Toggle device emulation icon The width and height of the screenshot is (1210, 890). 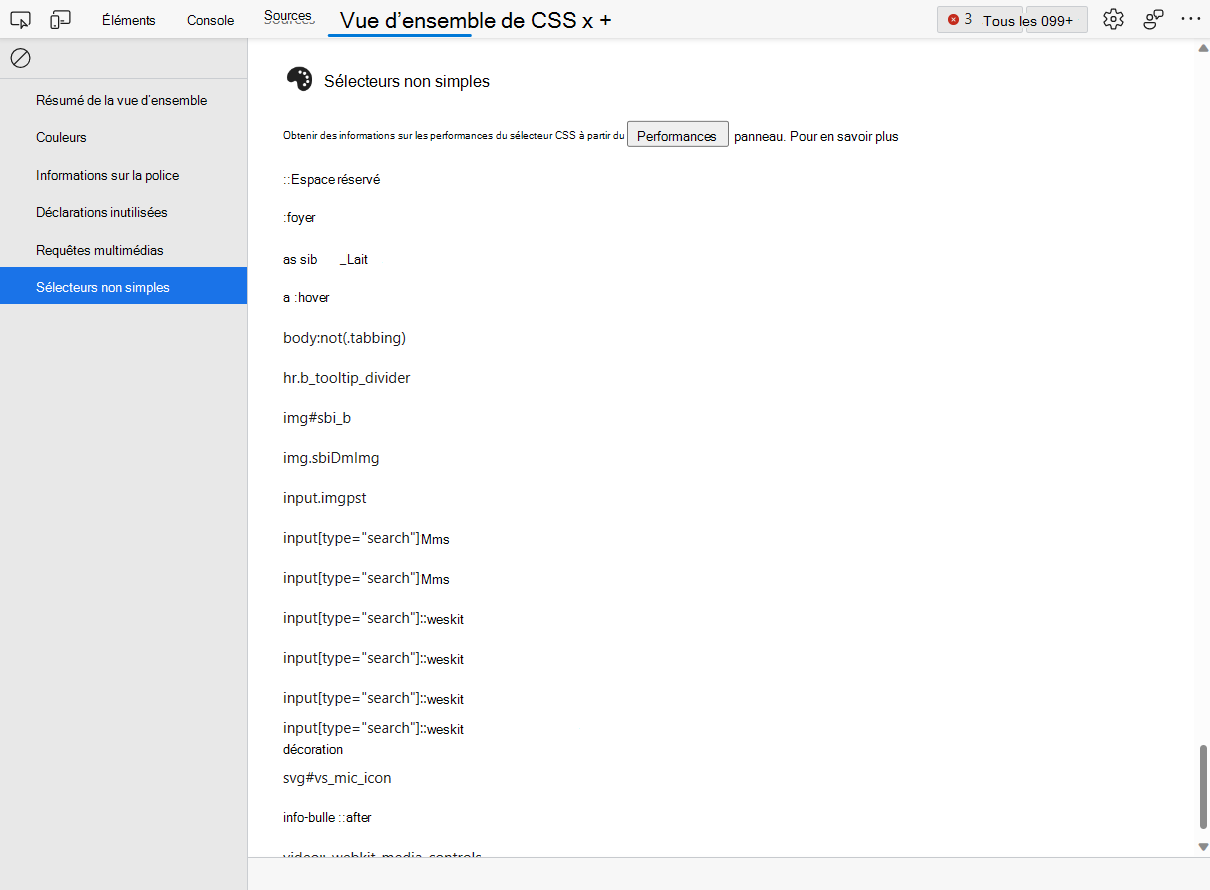click(60, 19)
